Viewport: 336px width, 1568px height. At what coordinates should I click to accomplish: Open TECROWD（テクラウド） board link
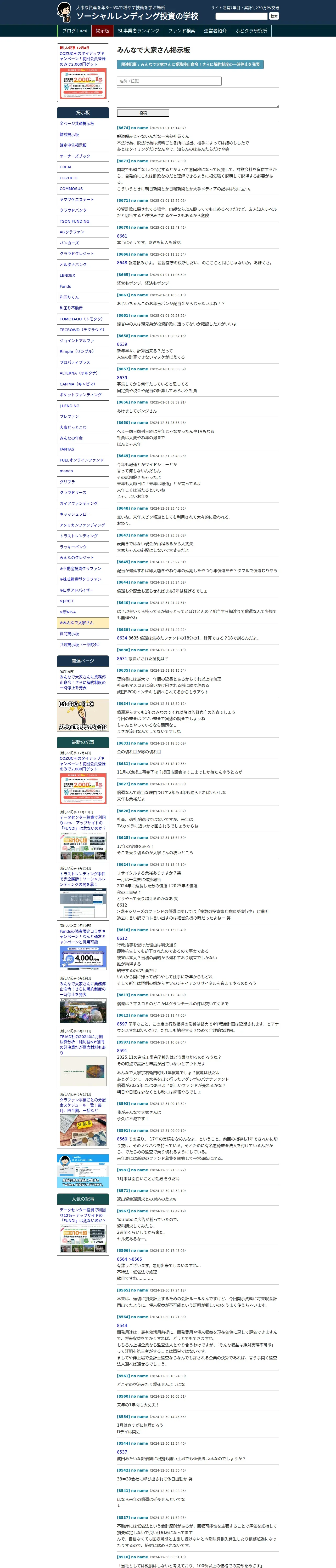(x=83, y=330)
